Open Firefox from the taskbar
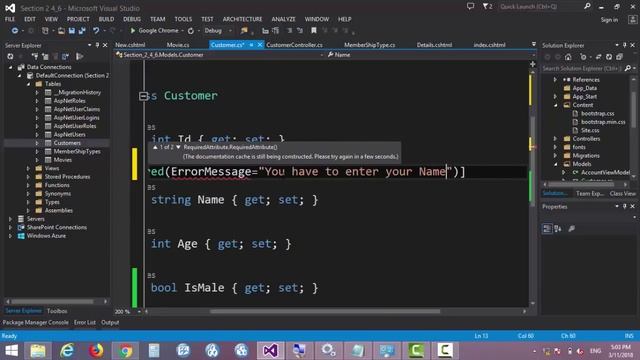Viewport: 640px width, 360px height. 96,351
